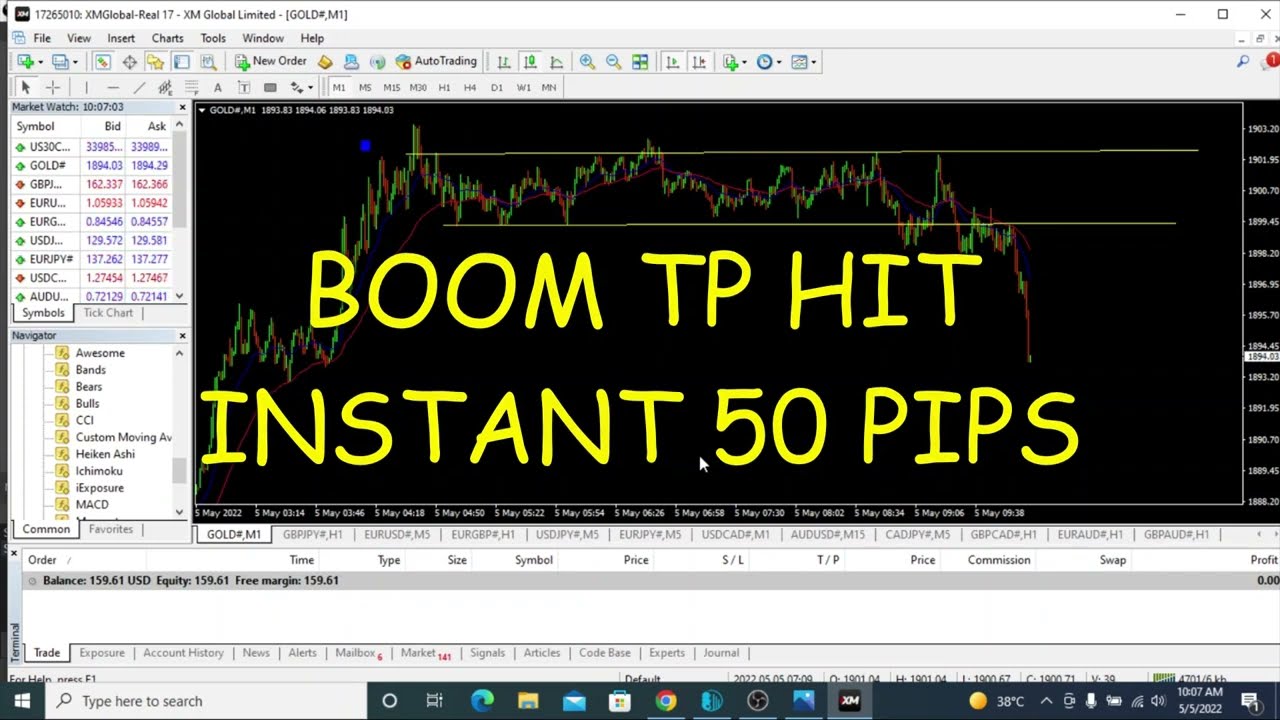1280x720 pixels.
Task: Toggle the AutoTrading button
Action: coord(436,62)
